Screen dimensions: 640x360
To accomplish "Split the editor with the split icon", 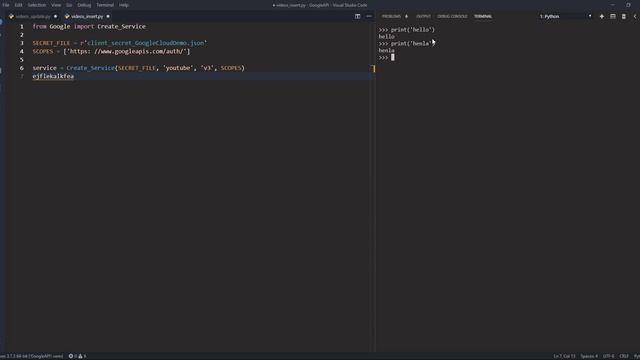I will pyautogui.click(x=358, y=16).
